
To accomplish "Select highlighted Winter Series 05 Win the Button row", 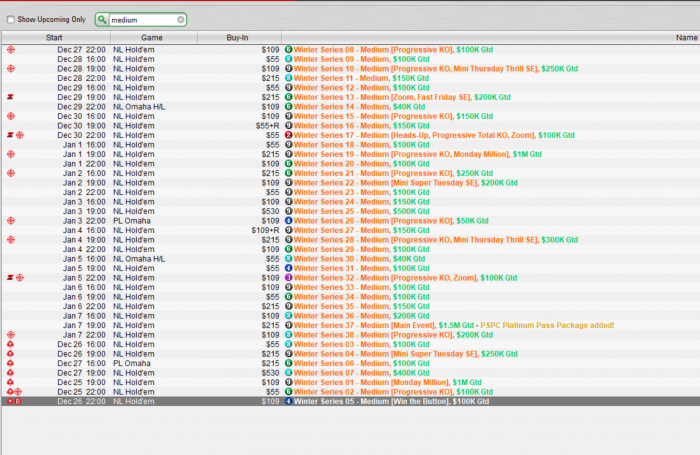I will pyautogui.click(x=351, y=401).
